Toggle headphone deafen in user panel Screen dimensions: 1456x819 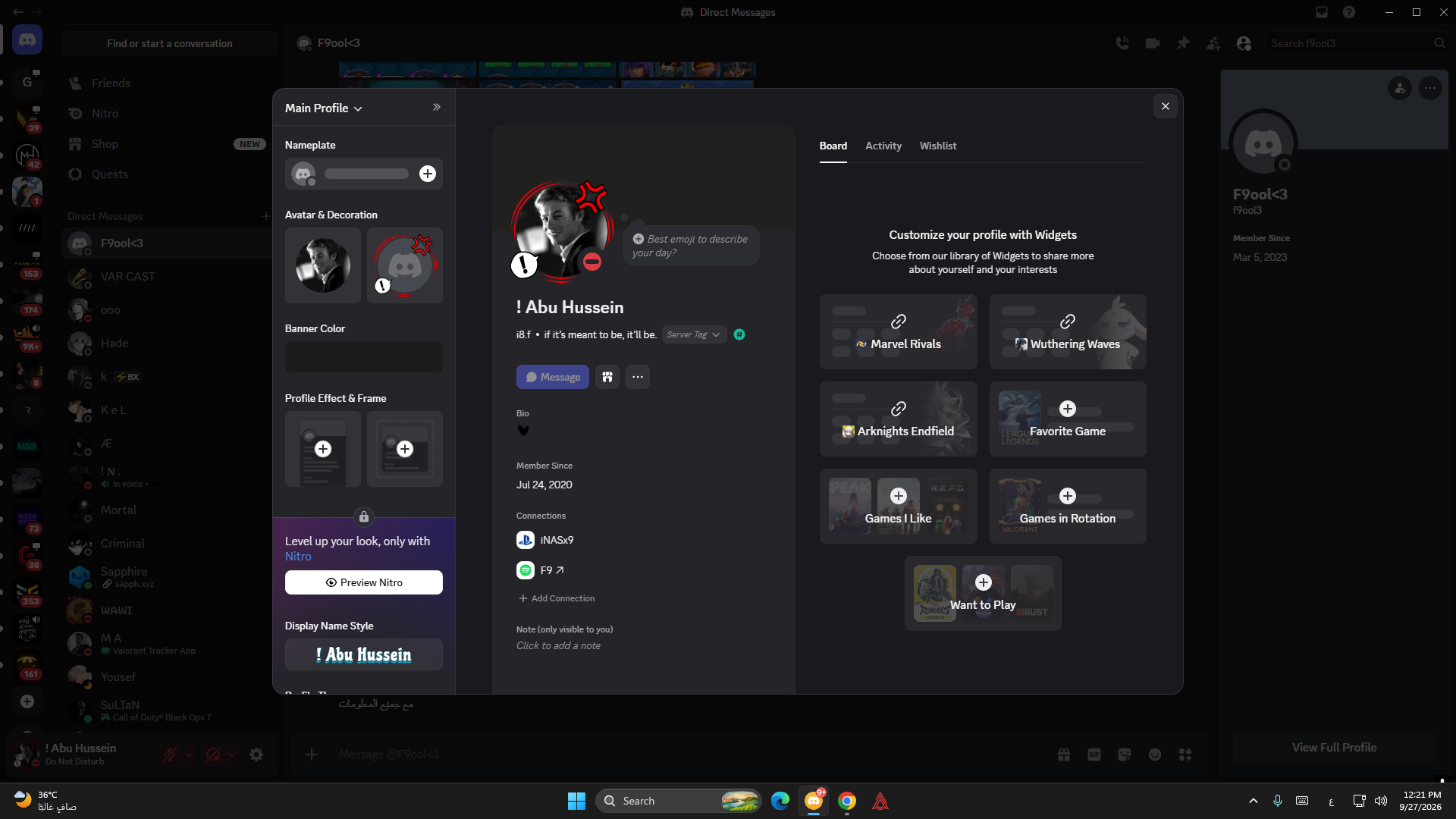click(x=213, y=755)
